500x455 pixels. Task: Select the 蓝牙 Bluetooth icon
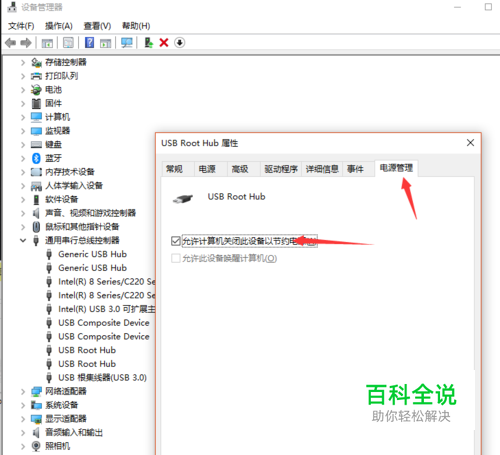click(36, 158)
